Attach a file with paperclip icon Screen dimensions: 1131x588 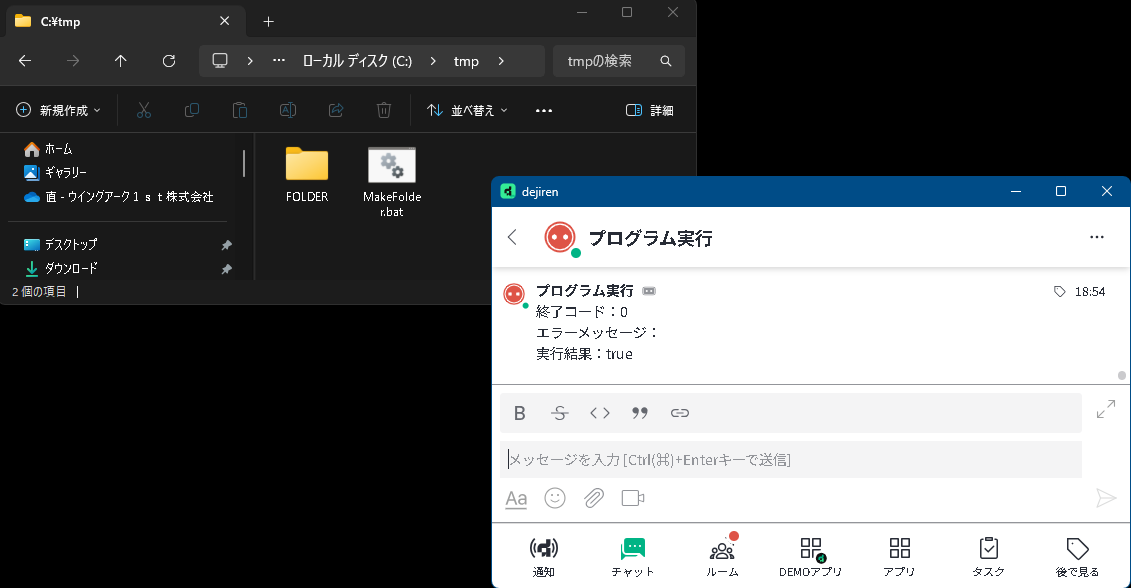click(594, 498)
